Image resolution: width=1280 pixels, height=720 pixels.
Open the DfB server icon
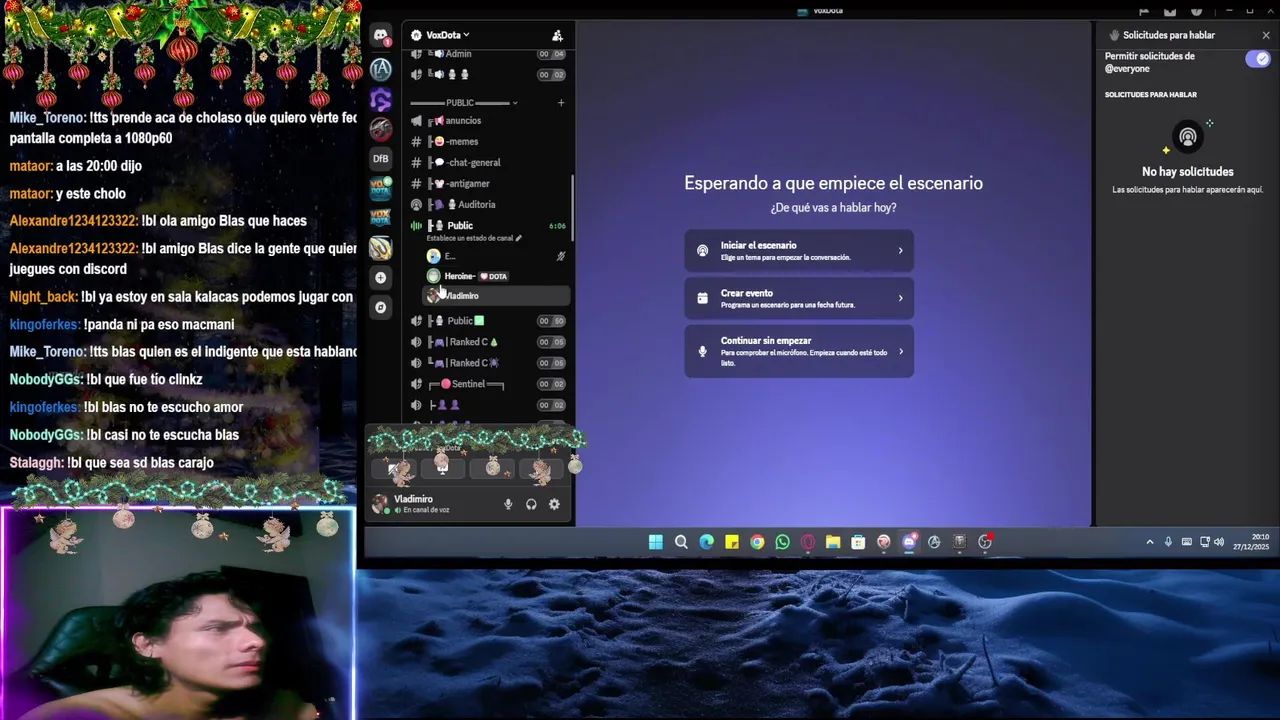[381, 158]
